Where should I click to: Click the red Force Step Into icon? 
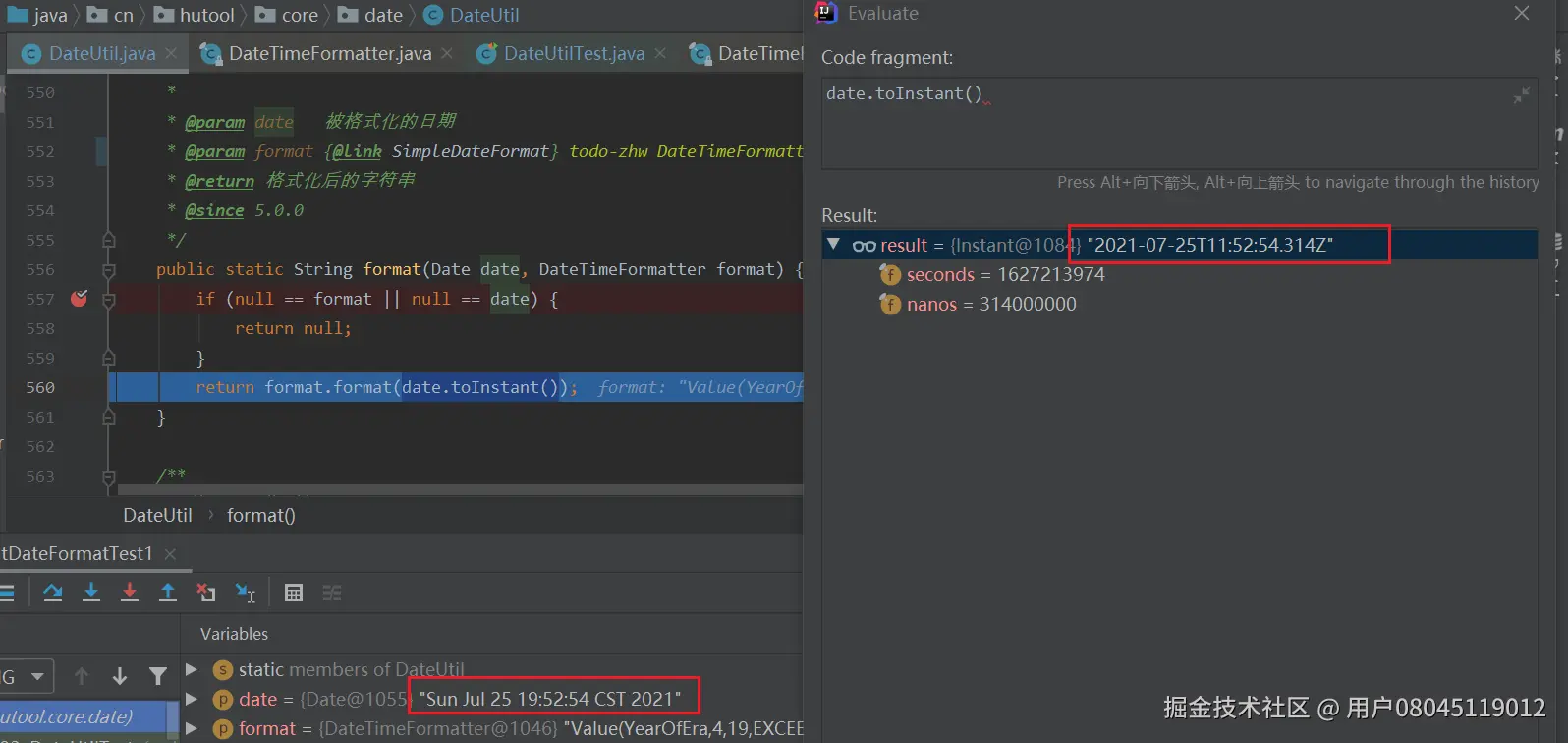(x=130, y=593)
